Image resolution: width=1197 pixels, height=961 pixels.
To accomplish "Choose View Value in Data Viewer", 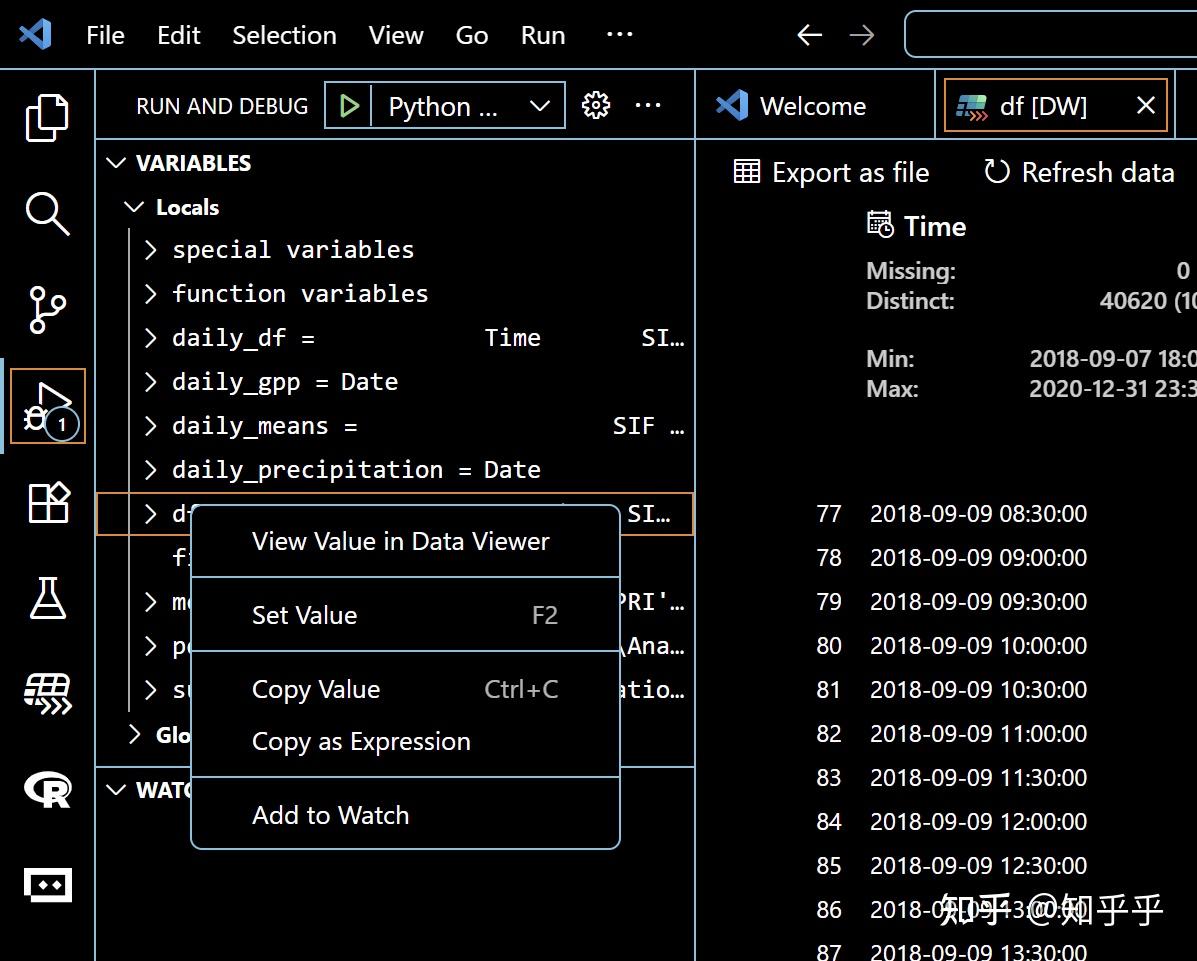I will [x=399, y=541].
